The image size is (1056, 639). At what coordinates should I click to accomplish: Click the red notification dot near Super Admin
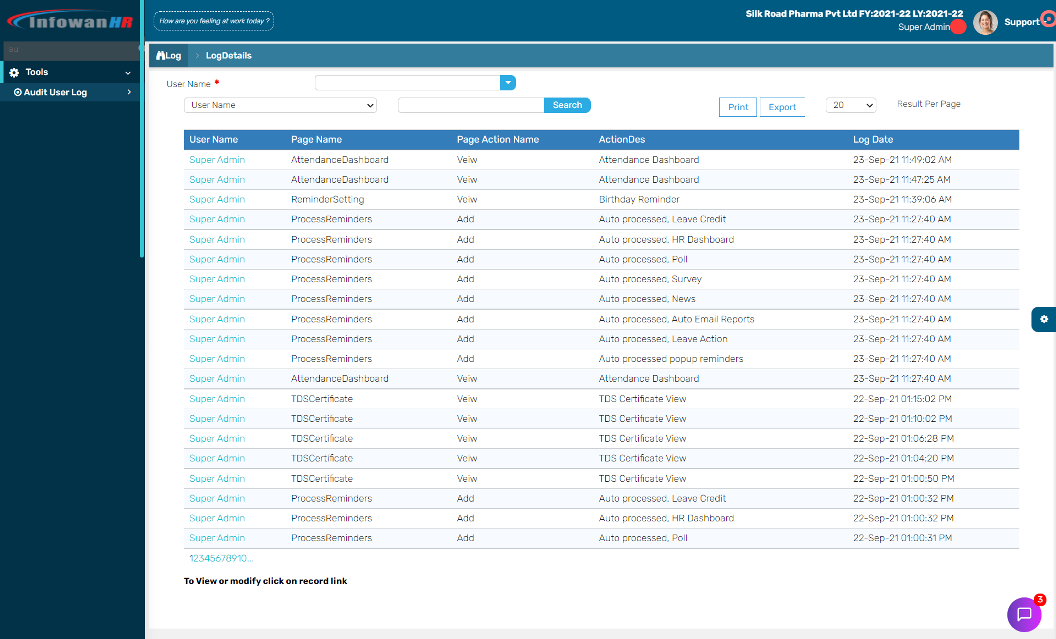[958, 27]
